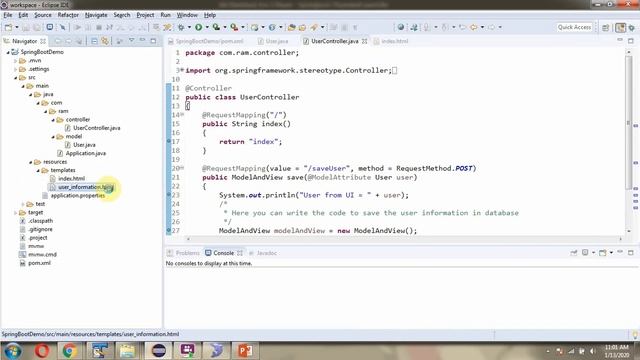Open dropdown arrow next to Debug button
Image resolution: width=640 pixels, height=360 pixels.
coord(189,27)
